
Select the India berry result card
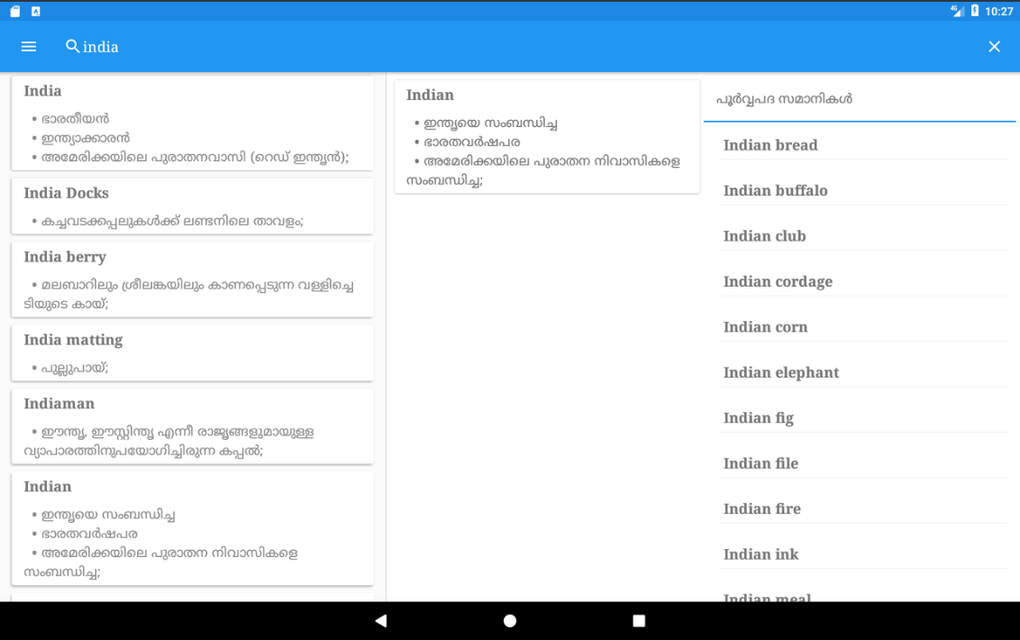tap(193, 280)
